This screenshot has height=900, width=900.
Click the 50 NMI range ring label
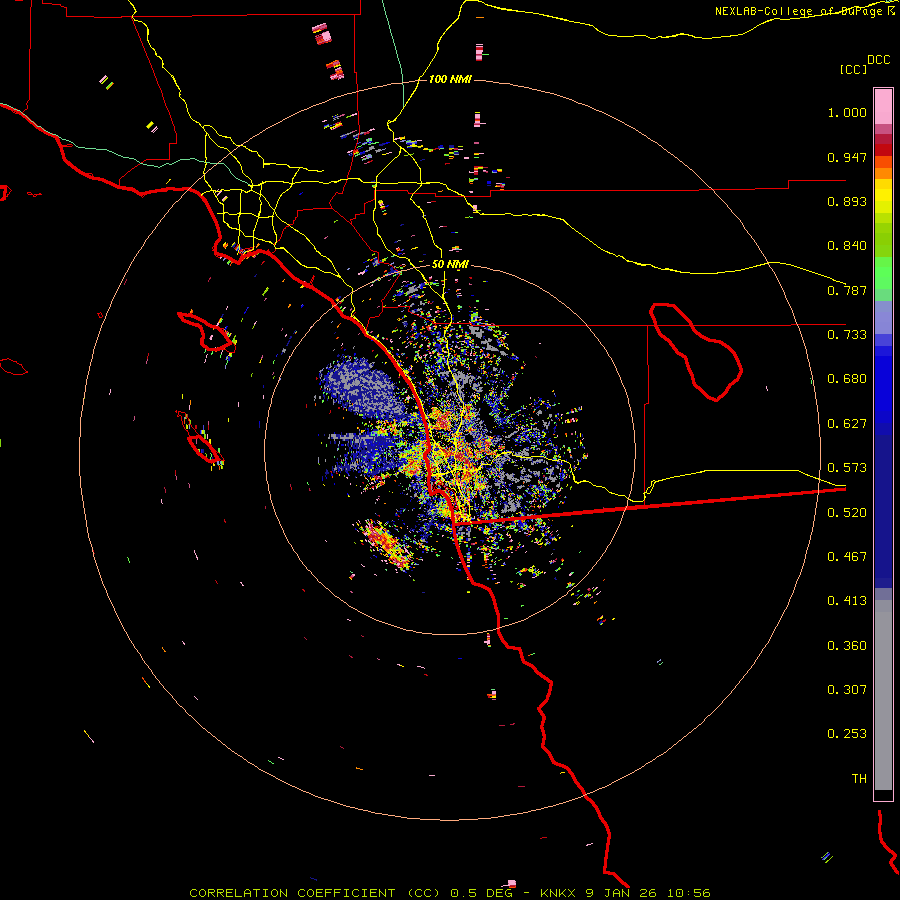(450, 265)
